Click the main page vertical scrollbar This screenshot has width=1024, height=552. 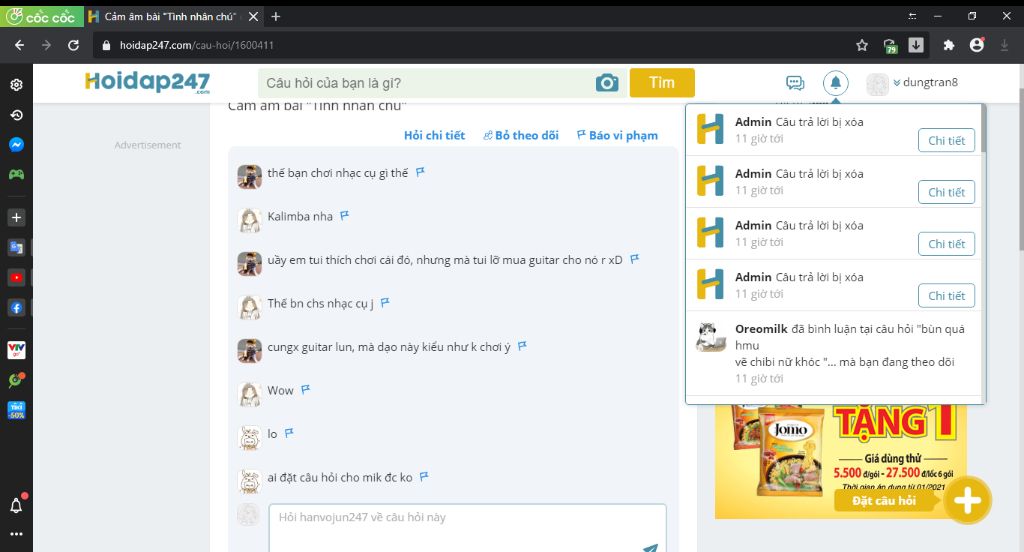pyautogui.click(x=1020, y=170)
